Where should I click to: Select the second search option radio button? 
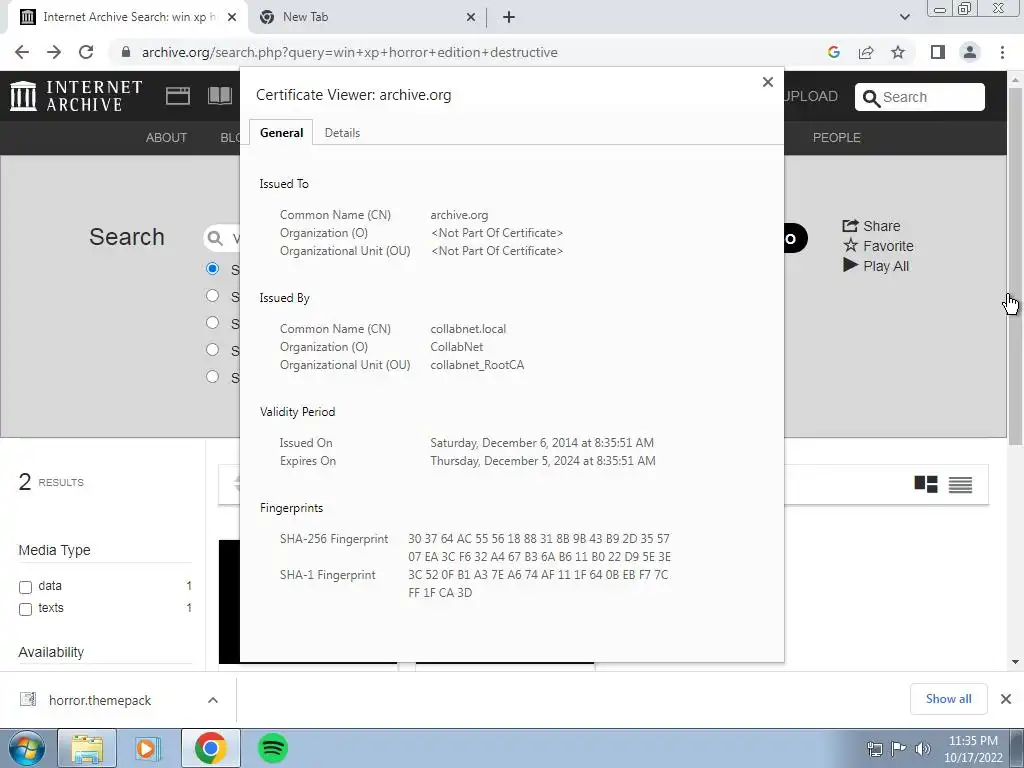point(212,296)
